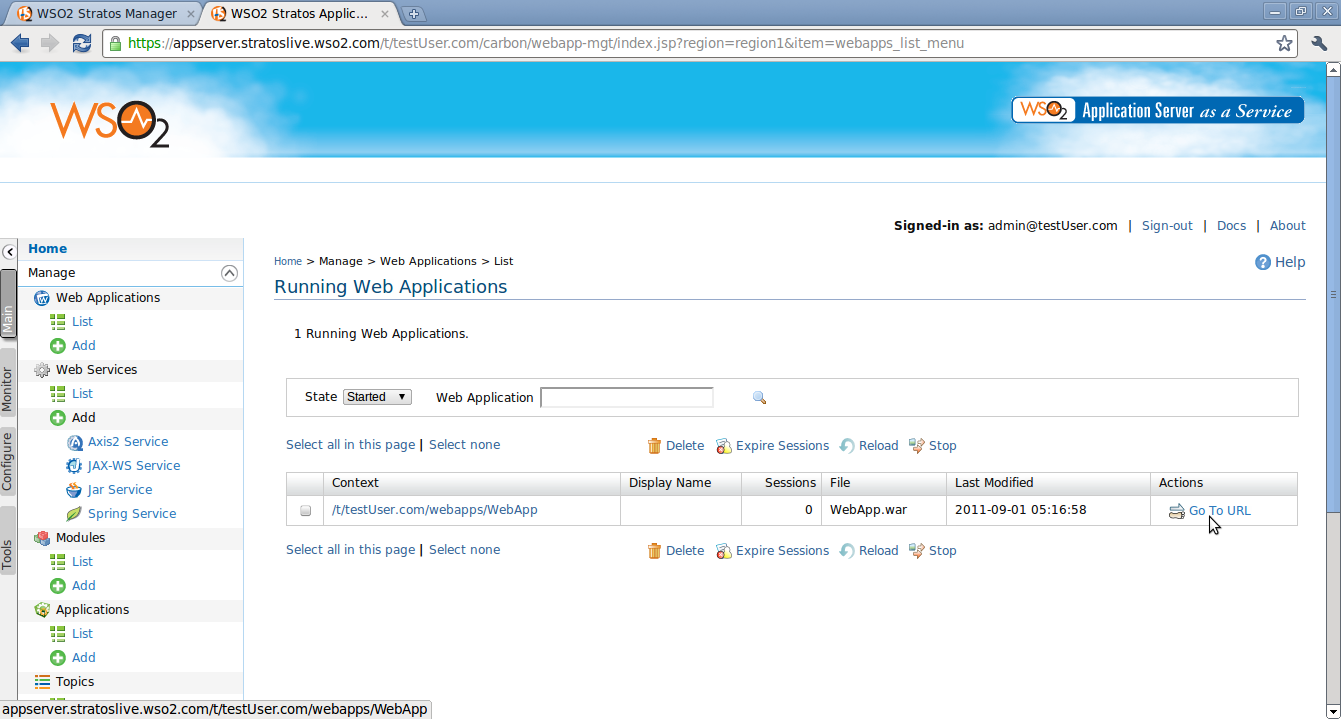The height and width of the screenshot is (719, 1341).
Task: Open the browser wrench menu
Action: coord(1318,43)
